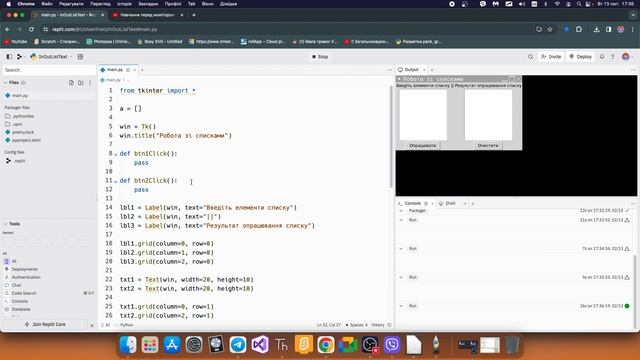This screenshot has height=360, width=640.
Task: Add a new tab next to Shell
Action: tap(473, 203)
